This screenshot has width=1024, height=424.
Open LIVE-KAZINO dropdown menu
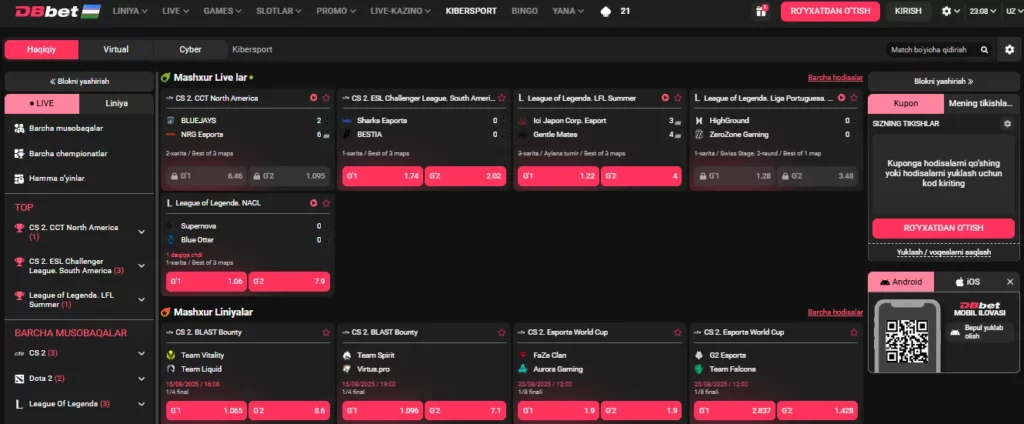(x=401, y=11)
